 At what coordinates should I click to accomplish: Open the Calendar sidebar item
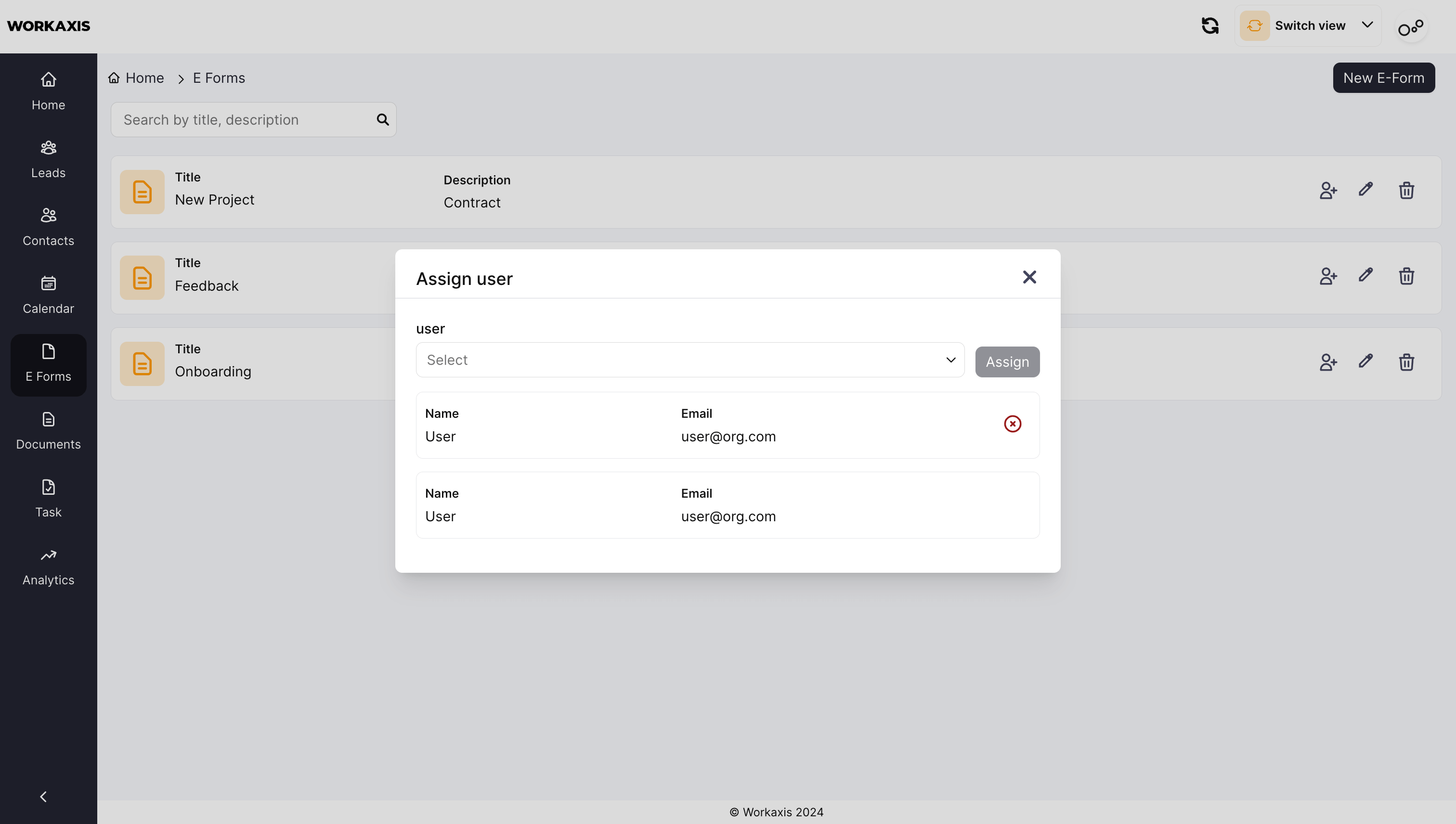tap(48, 295)
